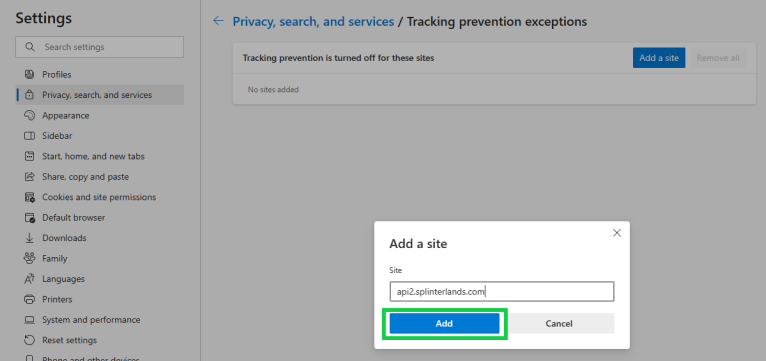Follow the Privacy, search, and services breadcrumb
The width and height of the screenshot is (766, 361).
[x=313, y=21]
